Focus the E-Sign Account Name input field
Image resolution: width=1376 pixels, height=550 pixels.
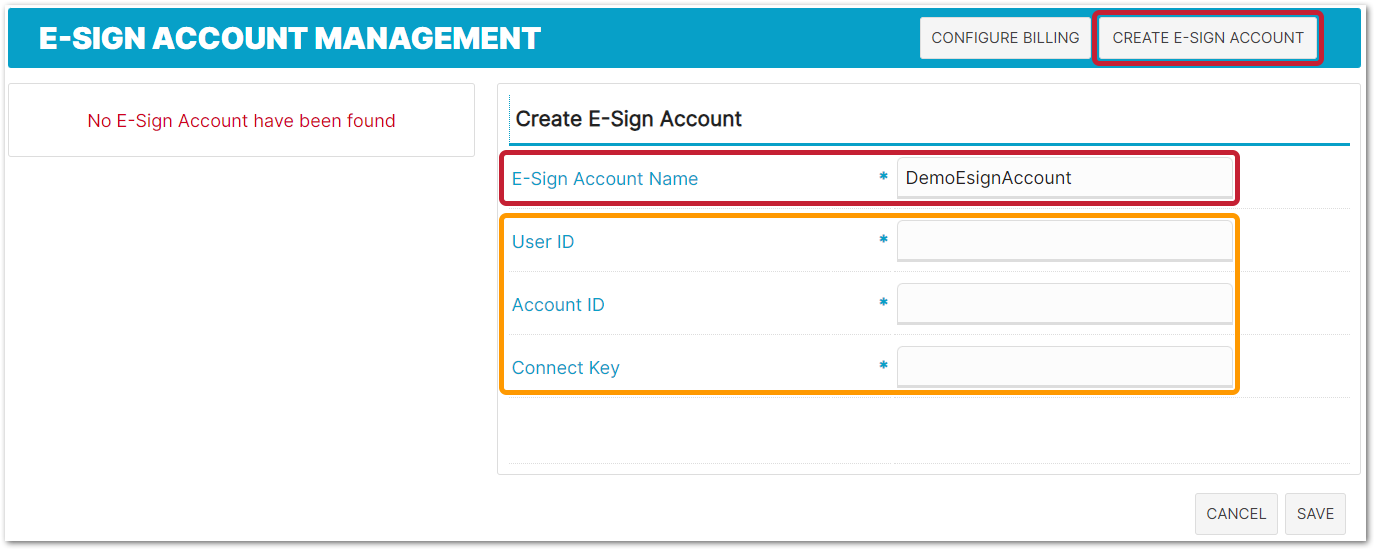tap(1065, 178)
